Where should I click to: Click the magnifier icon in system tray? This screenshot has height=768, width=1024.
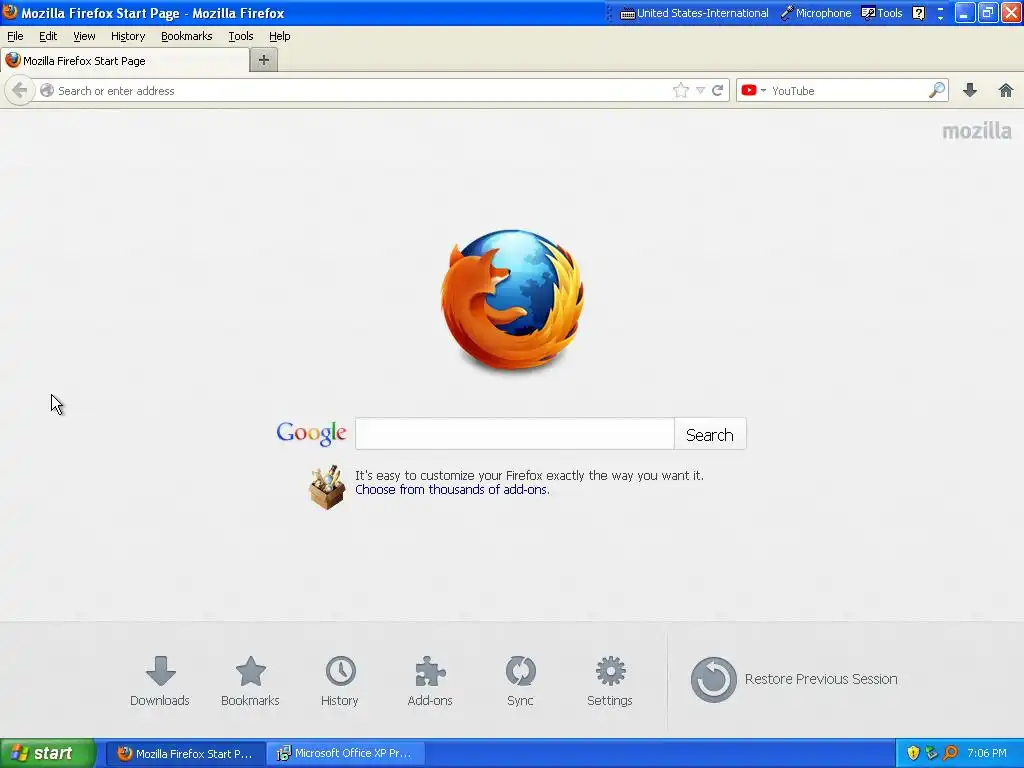click(x=950, y=753)
